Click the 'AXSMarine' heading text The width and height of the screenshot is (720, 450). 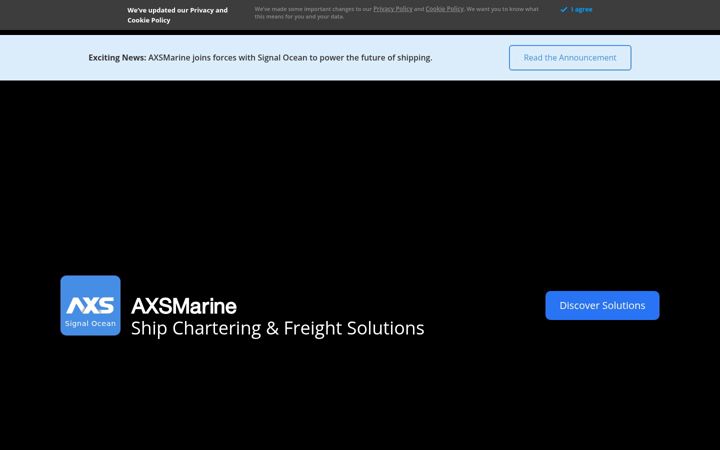coord(184,306)
